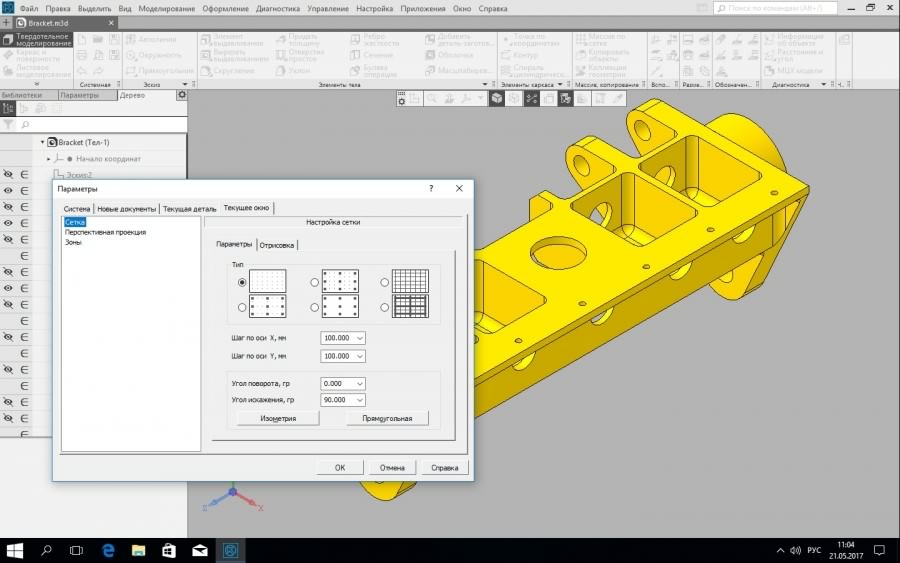Expand the Начало координат tree node
This screenshot has height=563, width=900.
pyautogui.click(x=49, y=159)
